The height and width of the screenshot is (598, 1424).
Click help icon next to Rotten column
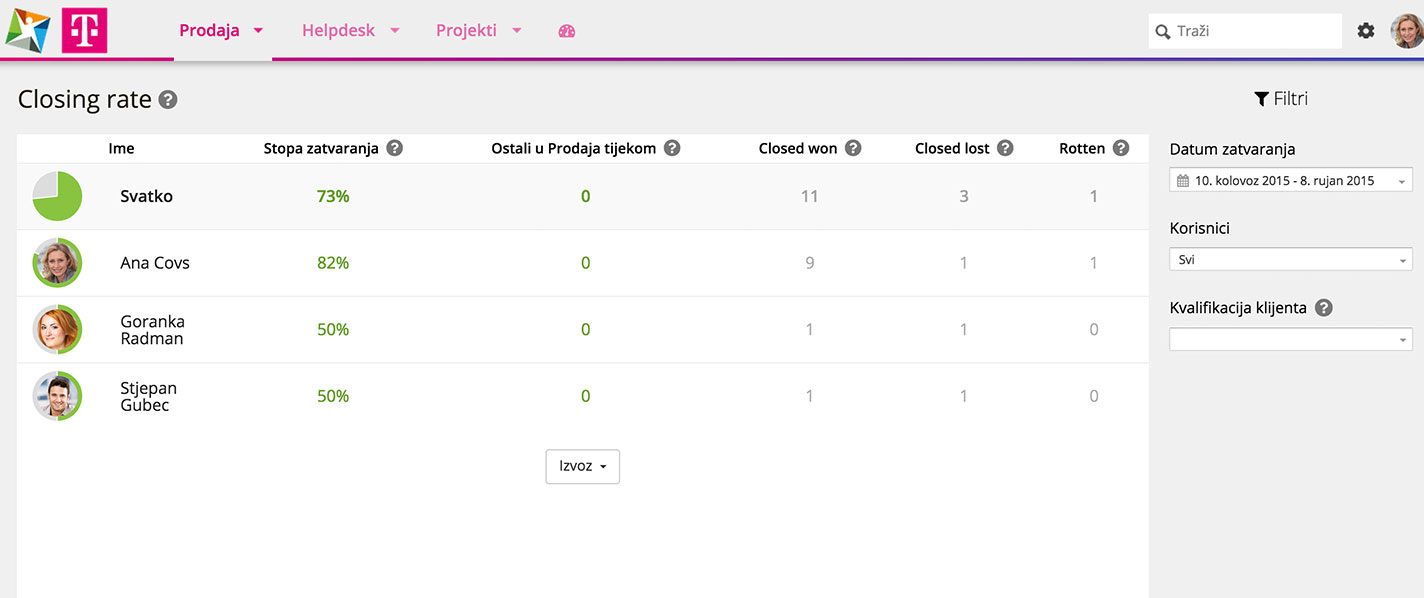tap(1121, 148)
